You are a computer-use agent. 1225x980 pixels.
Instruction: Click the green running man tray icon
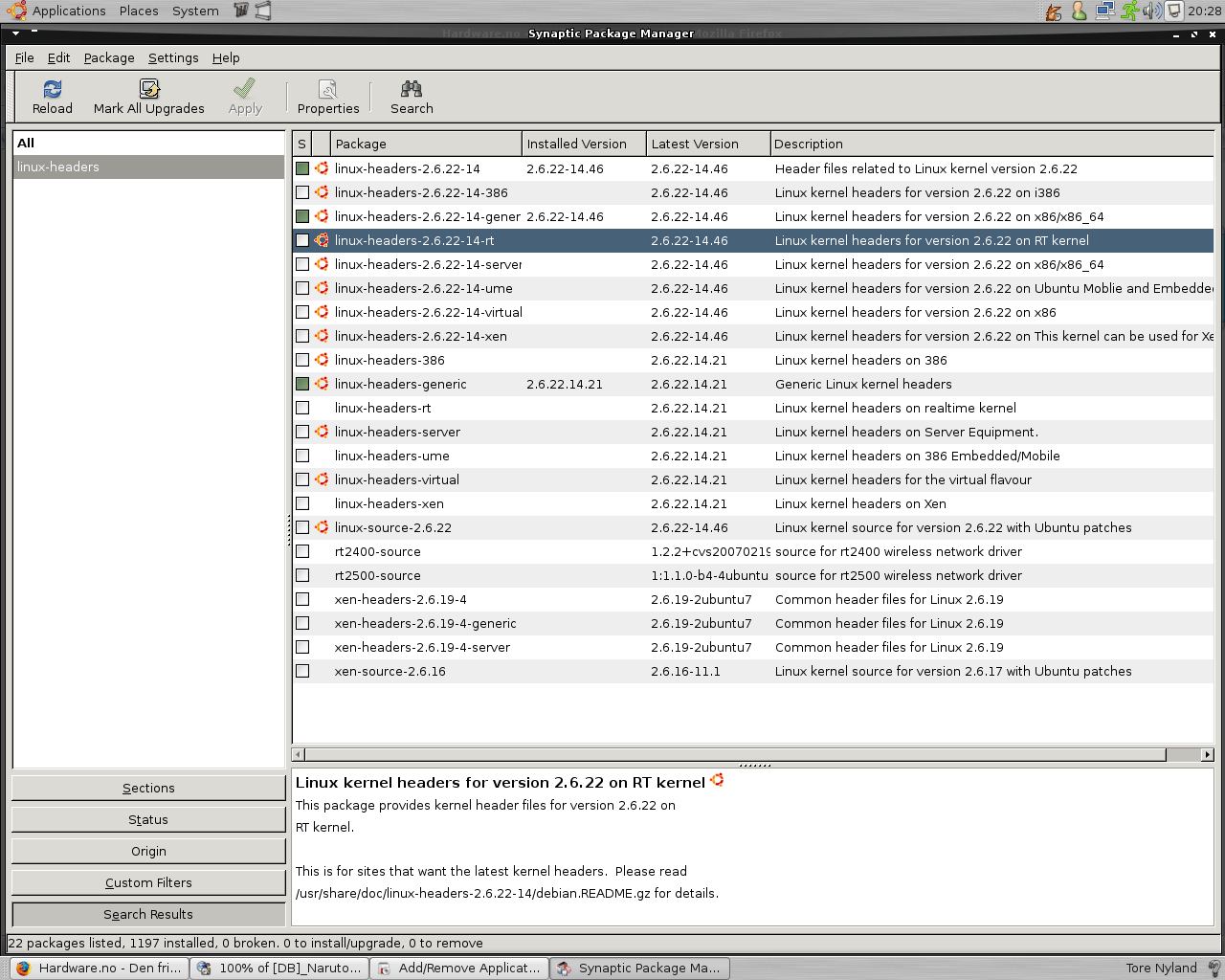click(1130, 11)
